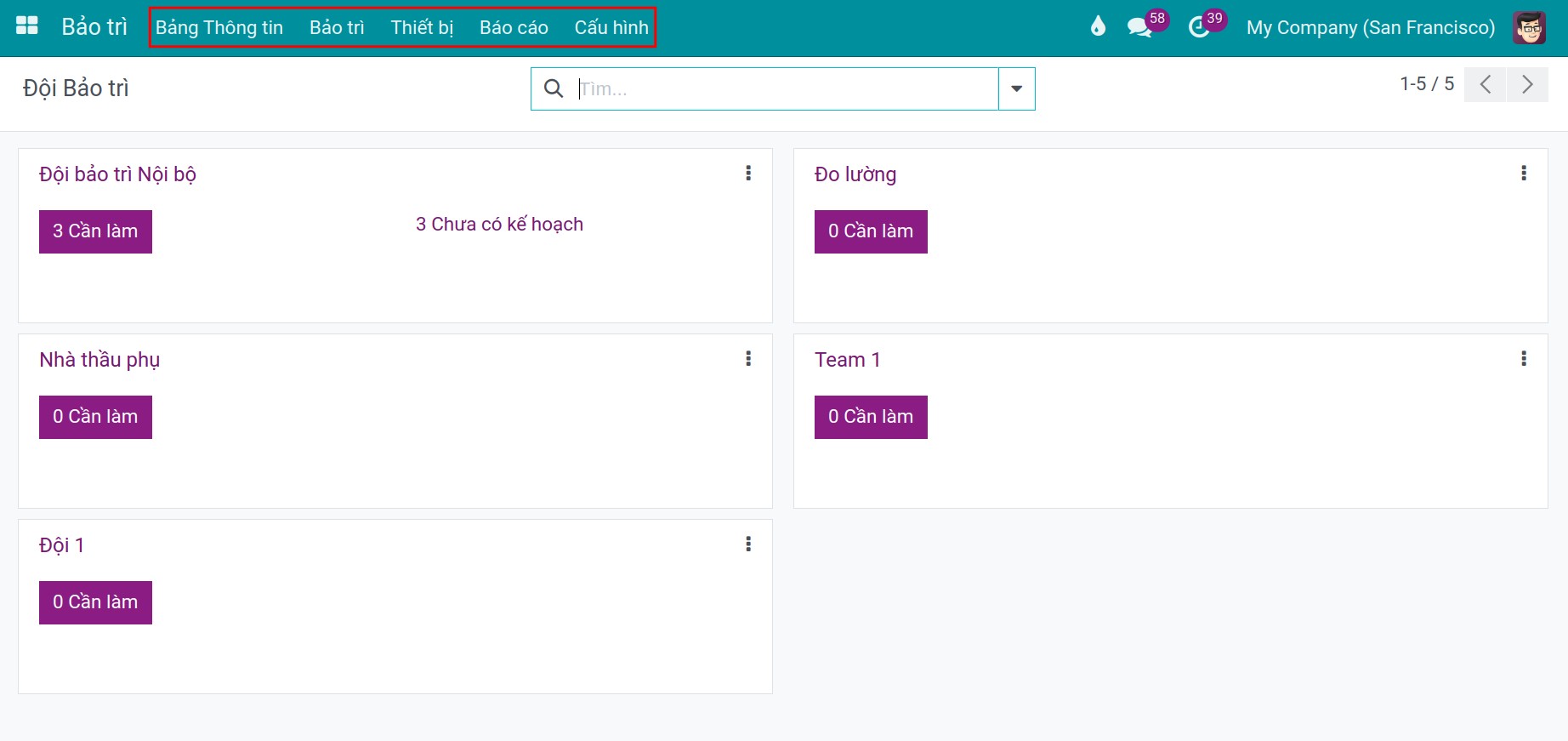Open three-dot options for Team 1 card
The width and height of the screenshot is (1568, 741).
[1524, 359]
